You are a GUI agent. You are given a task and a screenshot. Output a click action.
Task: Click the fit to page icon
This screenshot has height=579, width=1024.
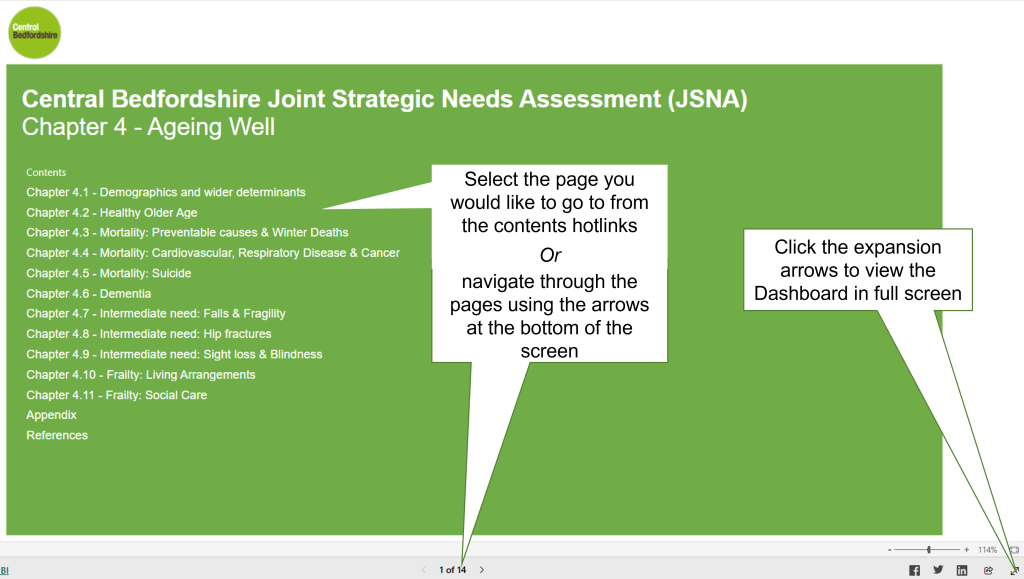point(1014,550)
